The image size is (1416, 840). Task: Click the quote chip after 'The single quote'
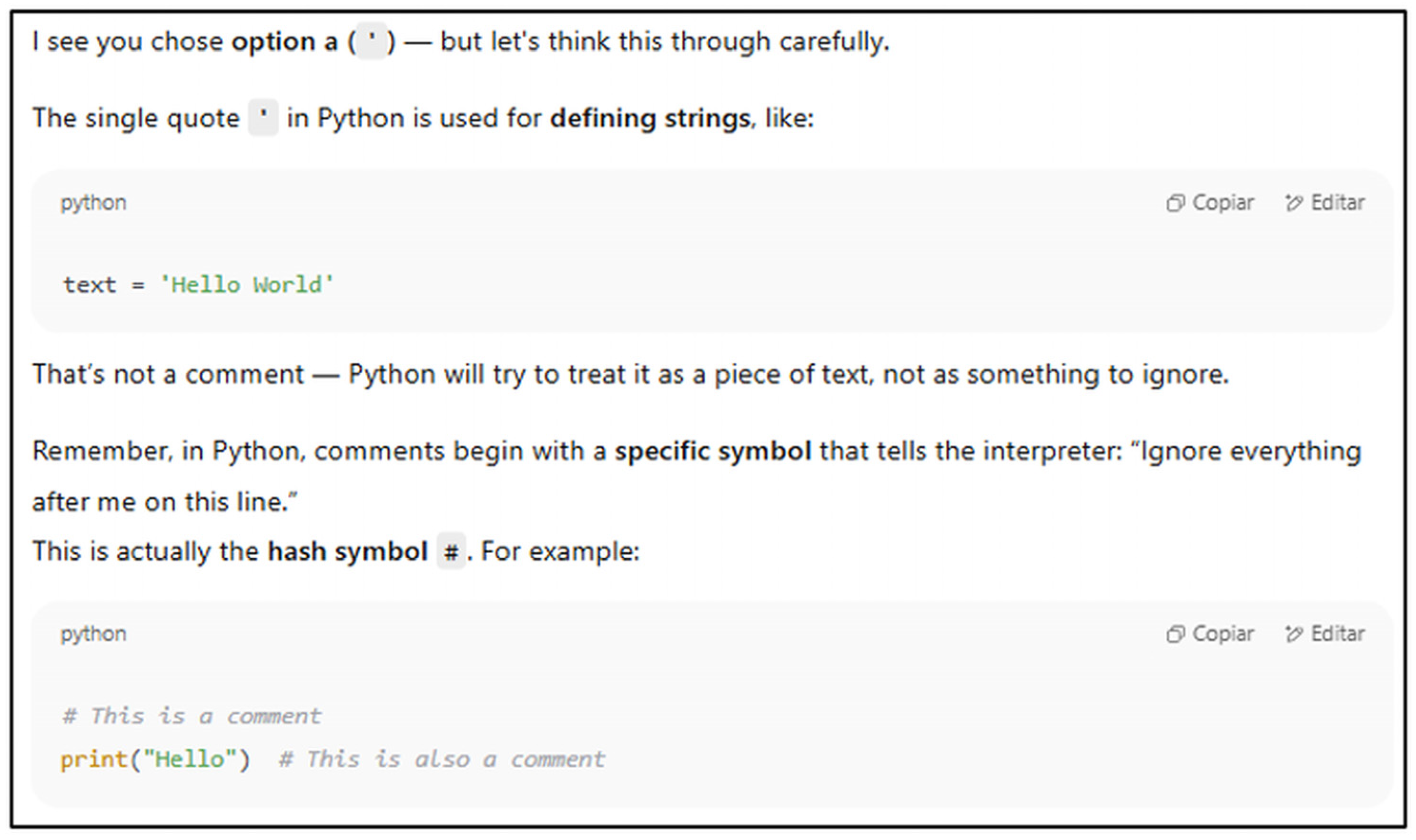click(263, 118)
